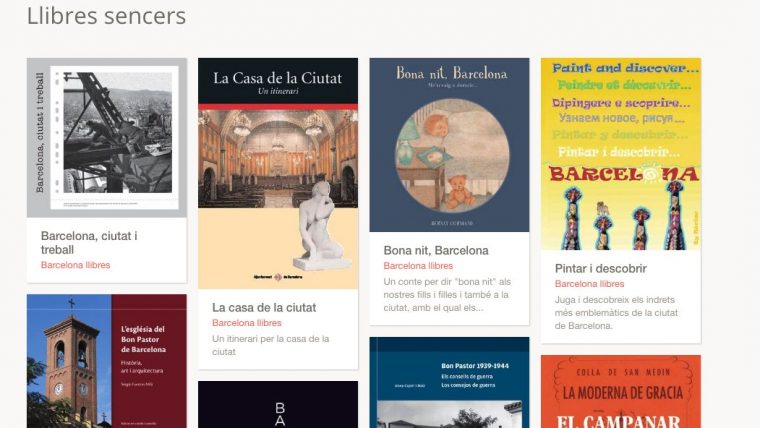The image size is (760, 428).
Task: Click the La casa de la ciutat title
Action: pyautogui.click(x=264, y=307)
